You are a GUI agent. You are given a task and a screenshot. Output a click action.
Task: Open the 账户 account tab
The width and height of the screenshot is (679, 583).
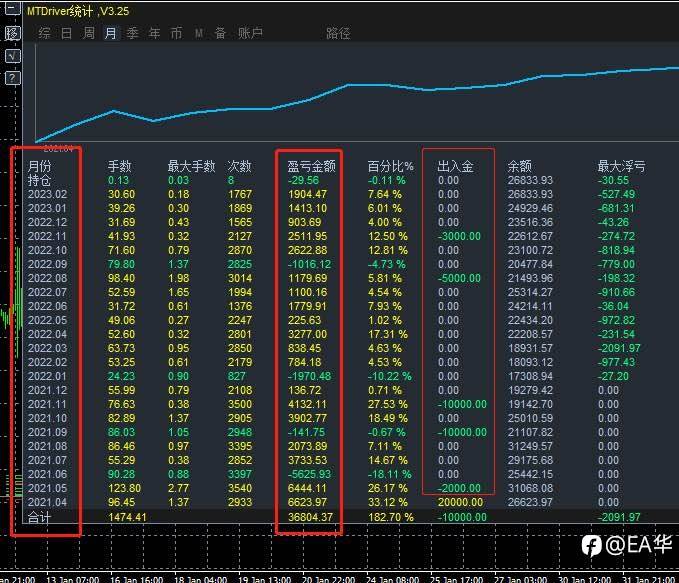[250, 33]
